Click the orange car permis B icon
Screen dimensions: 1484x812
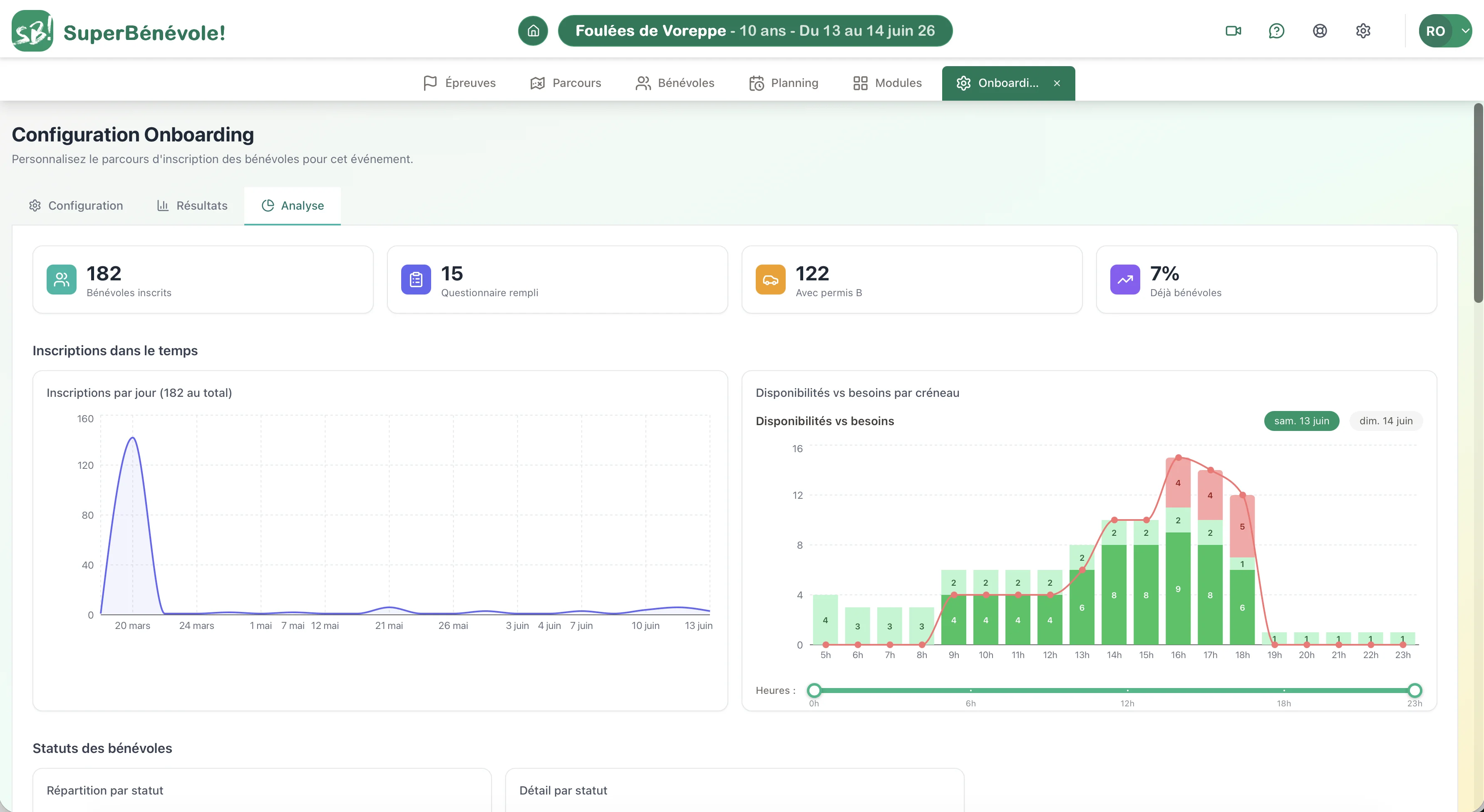pyautogui.click(x=770, y=279)
